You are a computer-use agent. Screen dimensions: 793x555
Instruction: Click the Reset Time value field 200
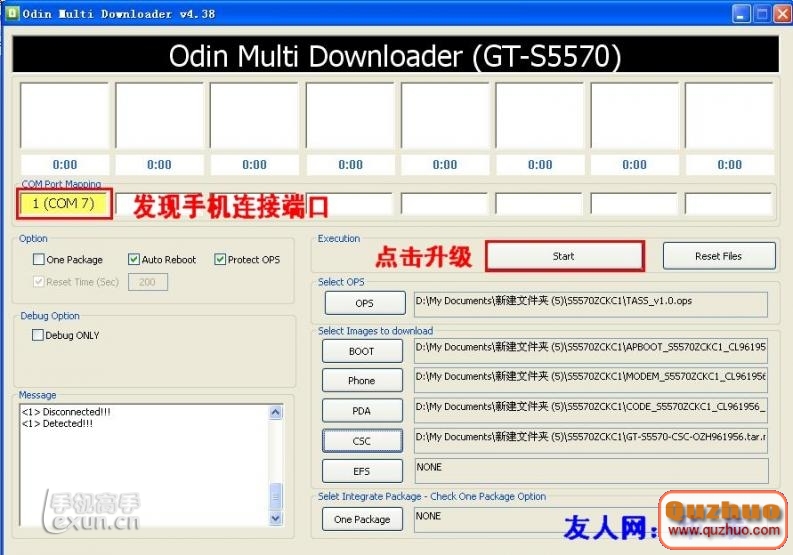[x=148, y=282]
